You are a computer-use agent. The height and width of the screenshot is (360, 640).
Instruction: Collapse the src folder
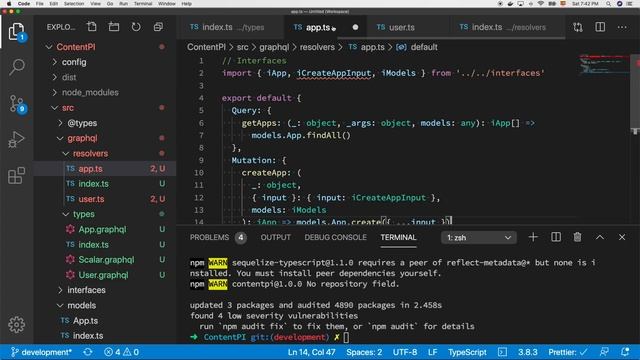coord(68,108)
